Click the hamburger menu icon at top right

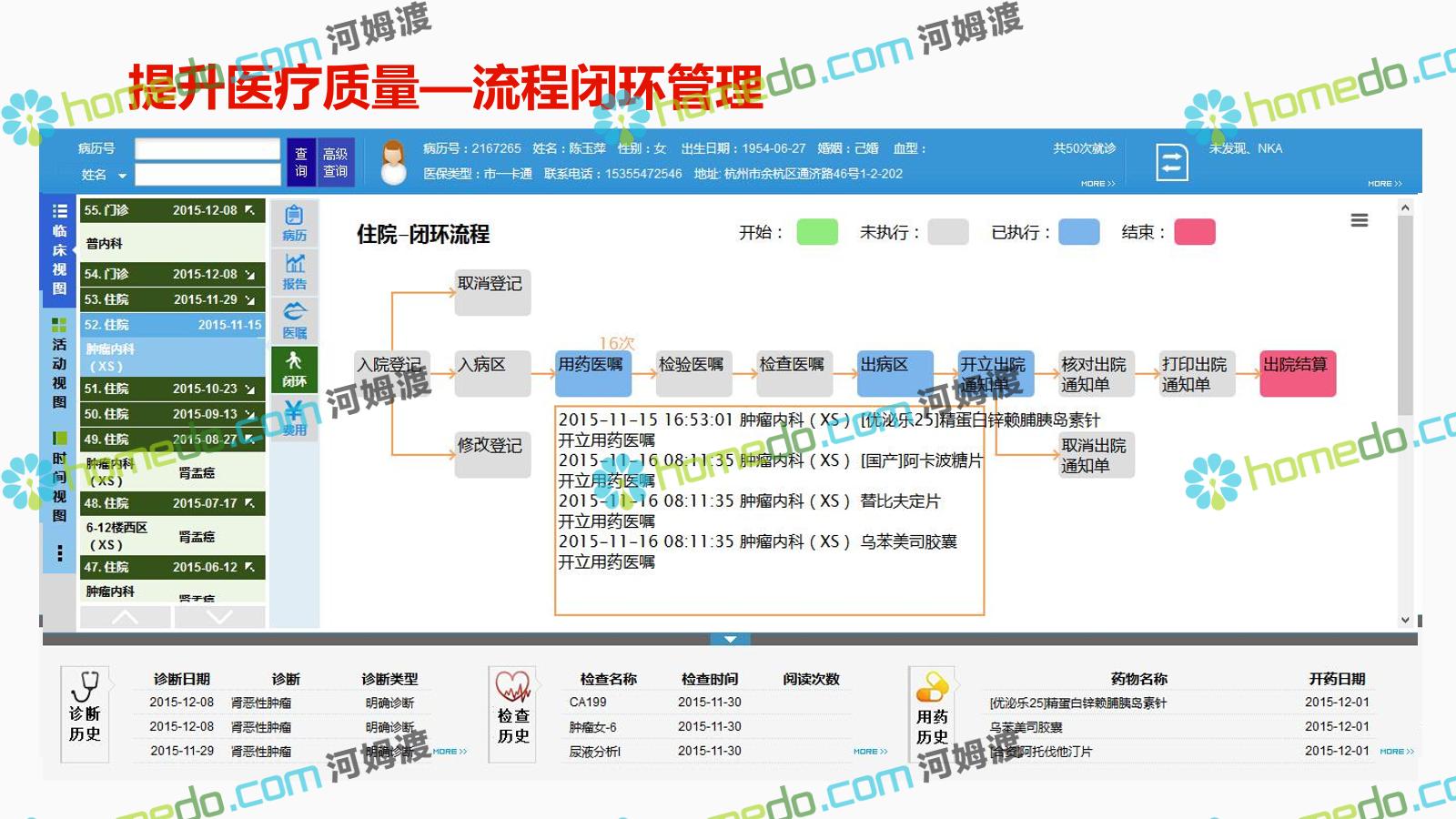1359,220
